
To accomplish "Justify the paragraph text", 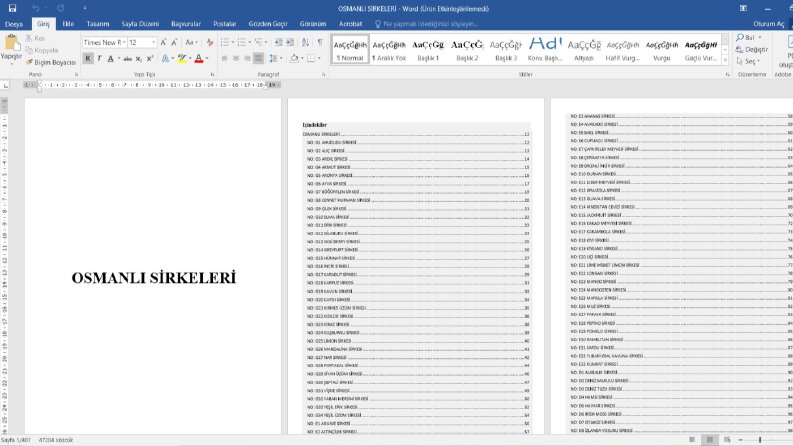I will click(x=258, y=59).
